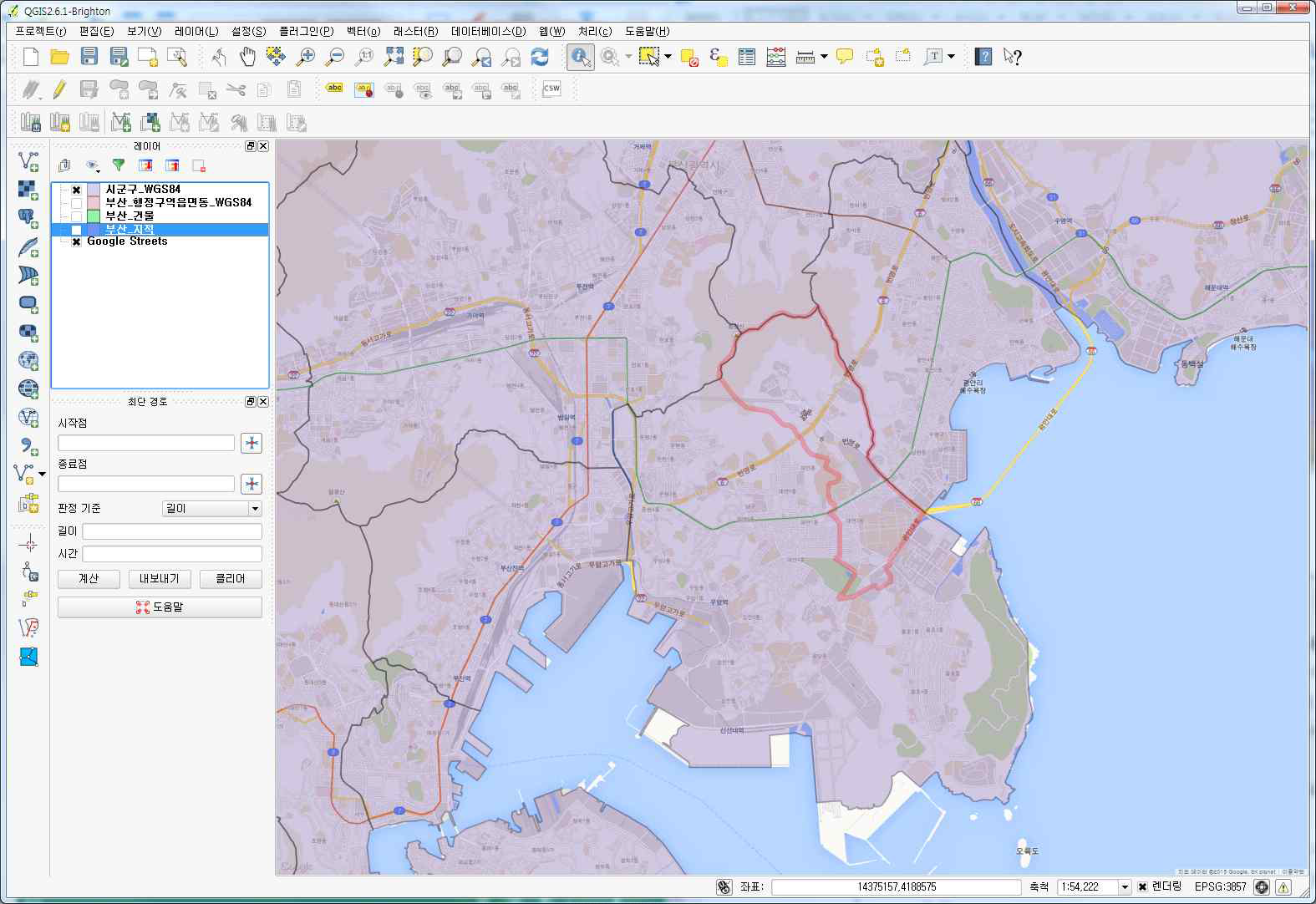The width and height of the screenshot is (1316, 904).
Task: Open the attribute table
Action: [x=747, y=57]
